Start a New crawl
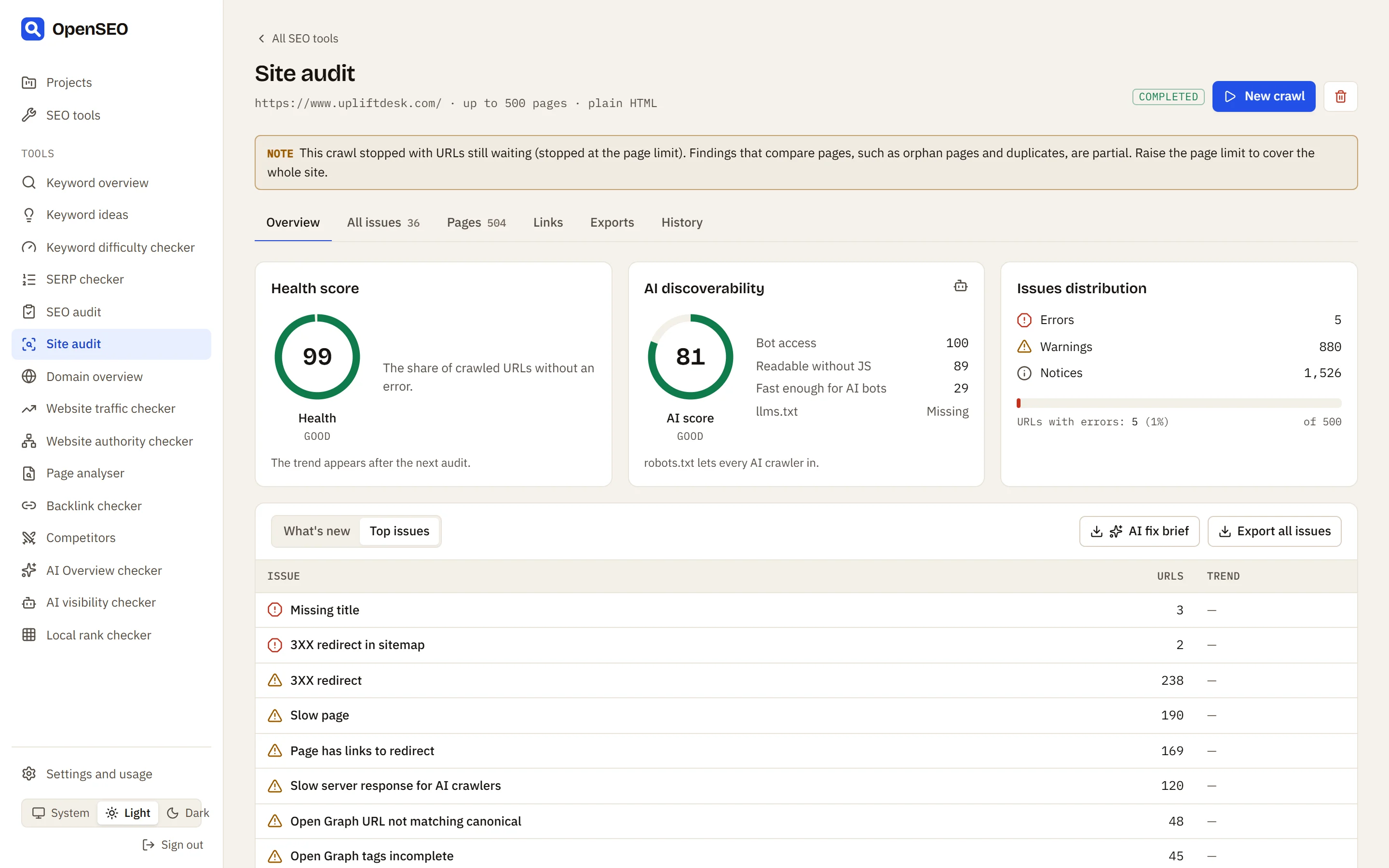The width and height of the screenshot is (1389, 868). click(x=1264, y=96)
